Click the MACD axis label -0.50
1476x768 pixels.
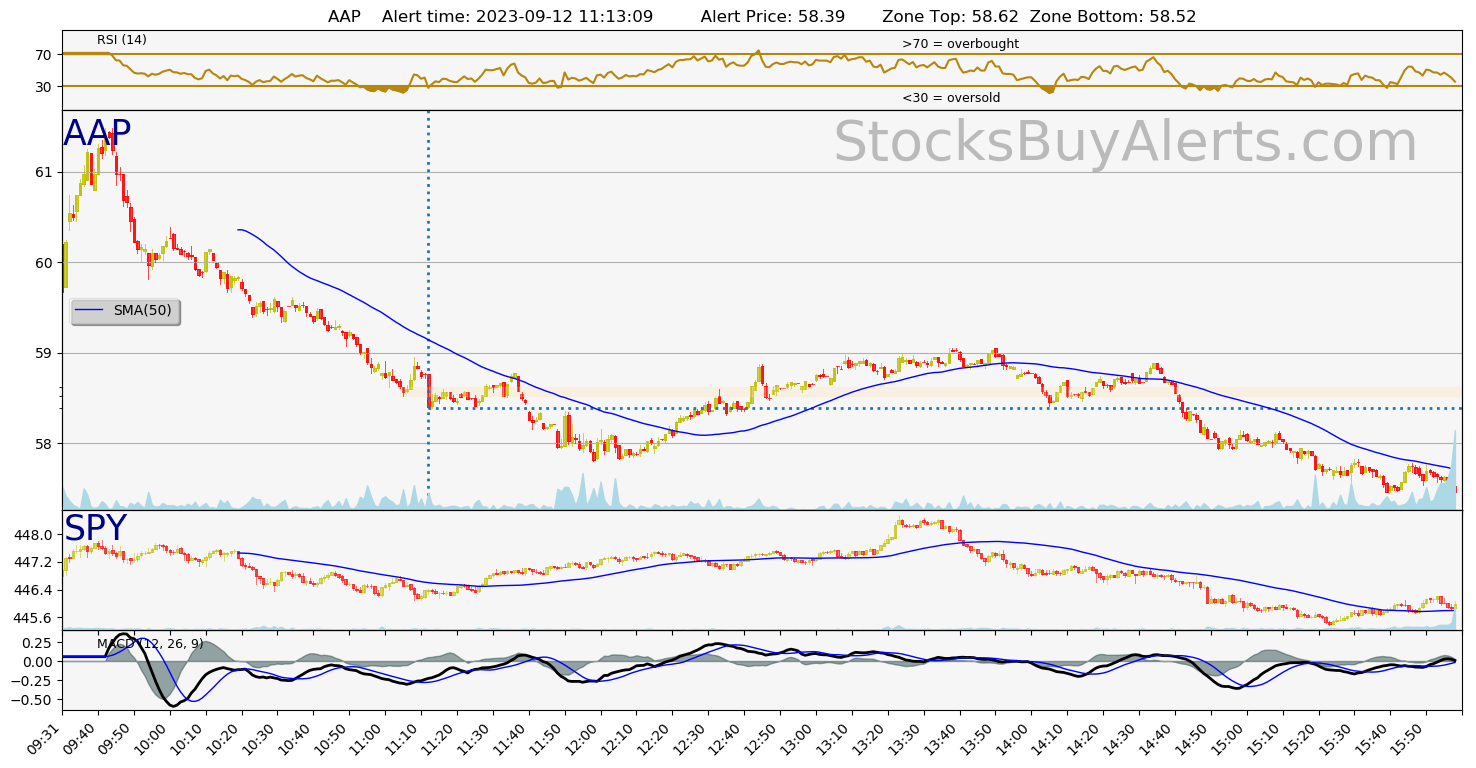pyautogui.click(x=33, y=700)
